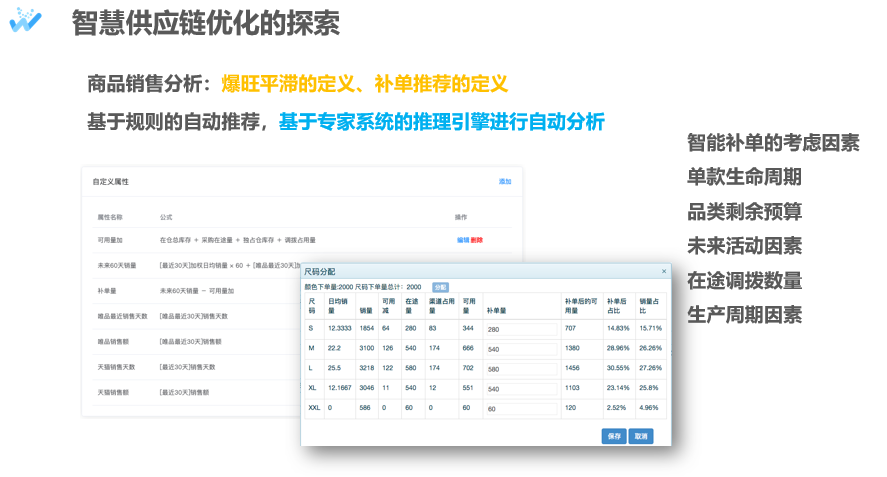
Task: Click the text 在途调拨数量
Action: click(x=744, y=280)
